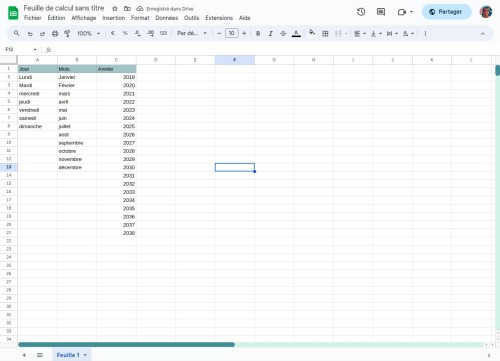Open vertical align dropdown
This screenshot has height=361, width=500.
[376, 33]
